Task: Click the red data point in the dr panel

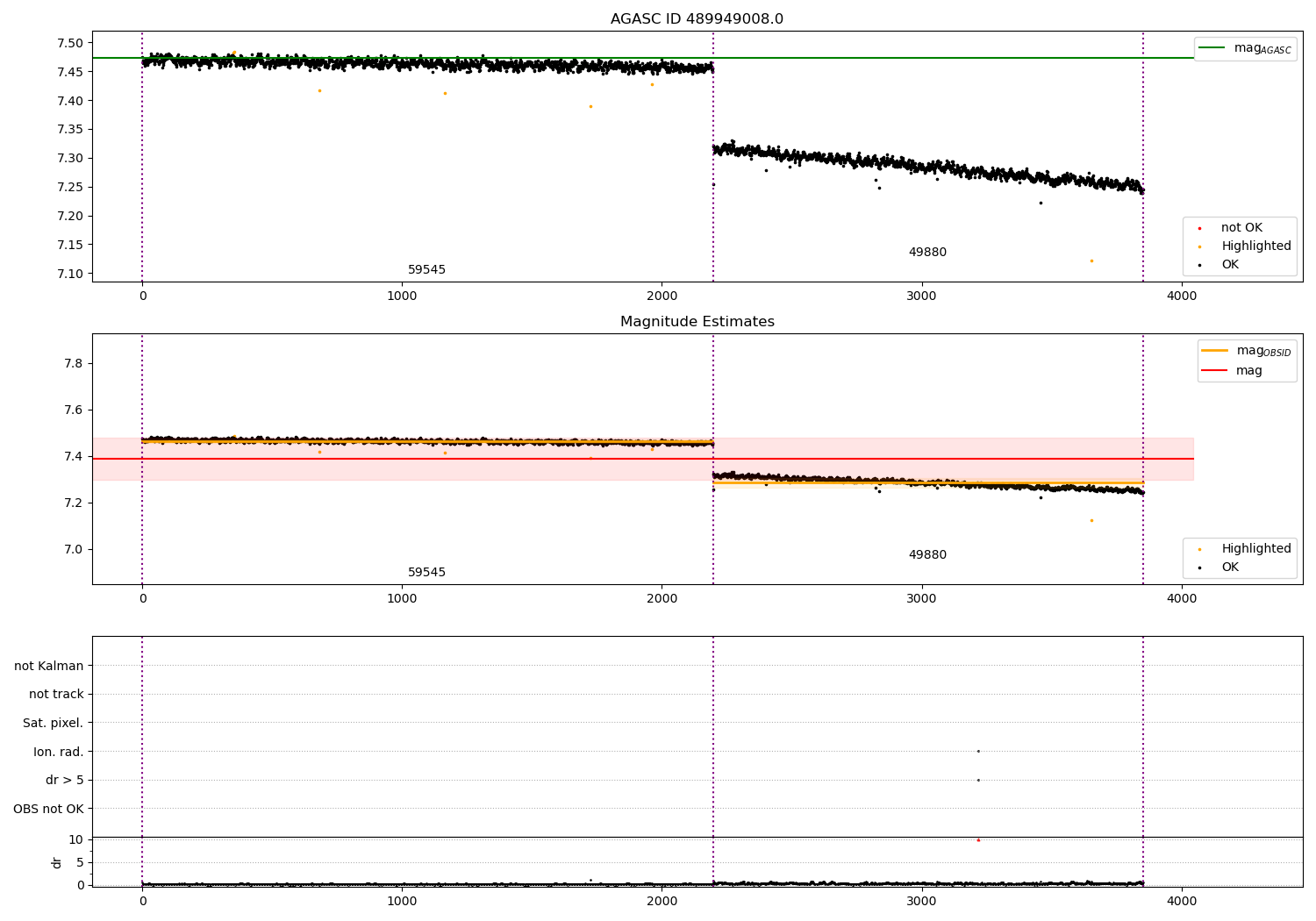Action: [x=978, y=840]
